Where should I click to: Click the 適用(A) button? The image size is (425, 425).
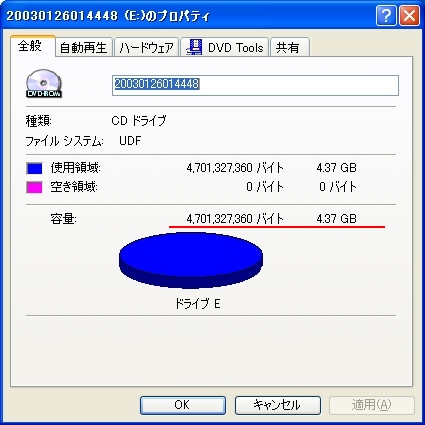click(x=372, y=405)
